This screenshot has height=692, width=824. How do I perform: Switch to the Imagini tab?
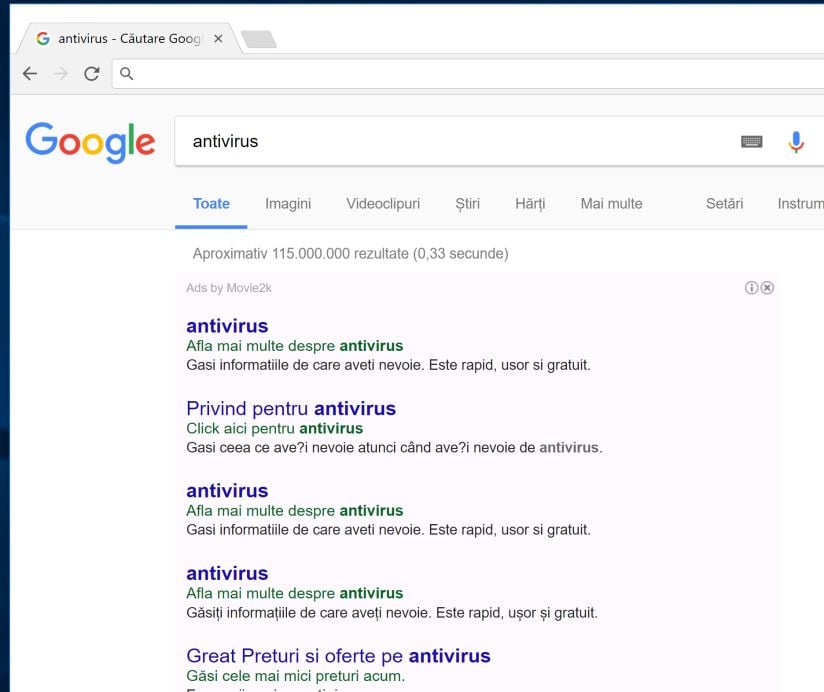(x=288, y=204)
